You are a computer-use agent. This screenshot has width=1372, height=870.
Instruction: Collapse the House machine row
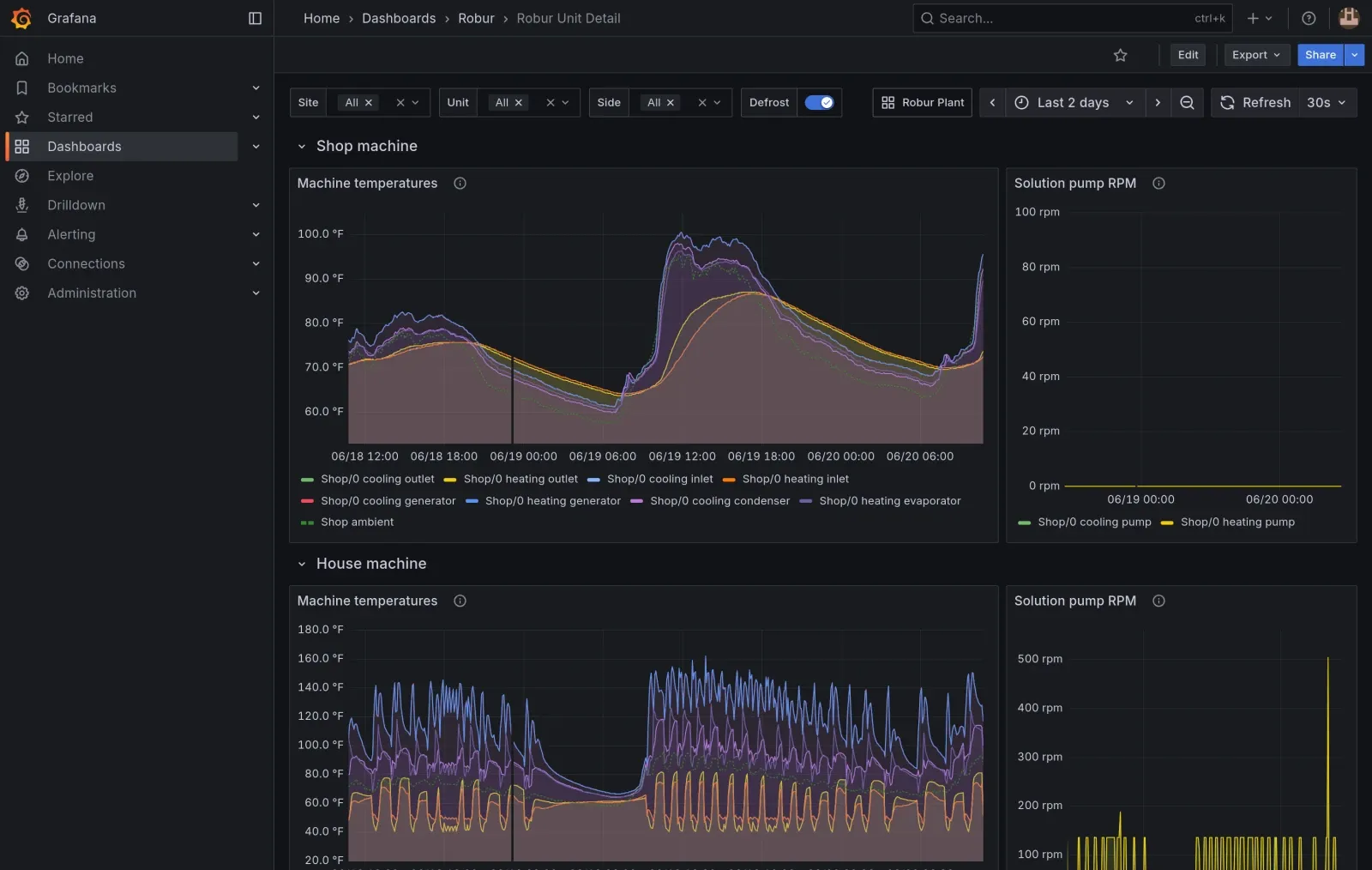coord(302,564)
